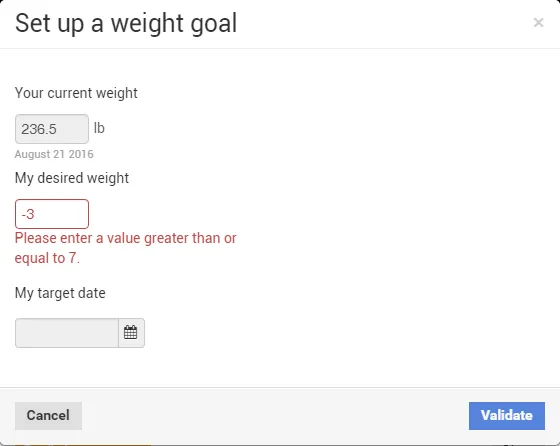This screenshot has width=560, height=446.
Task: Click the word 'date' in 'My target date'
Action: (92, 293)
